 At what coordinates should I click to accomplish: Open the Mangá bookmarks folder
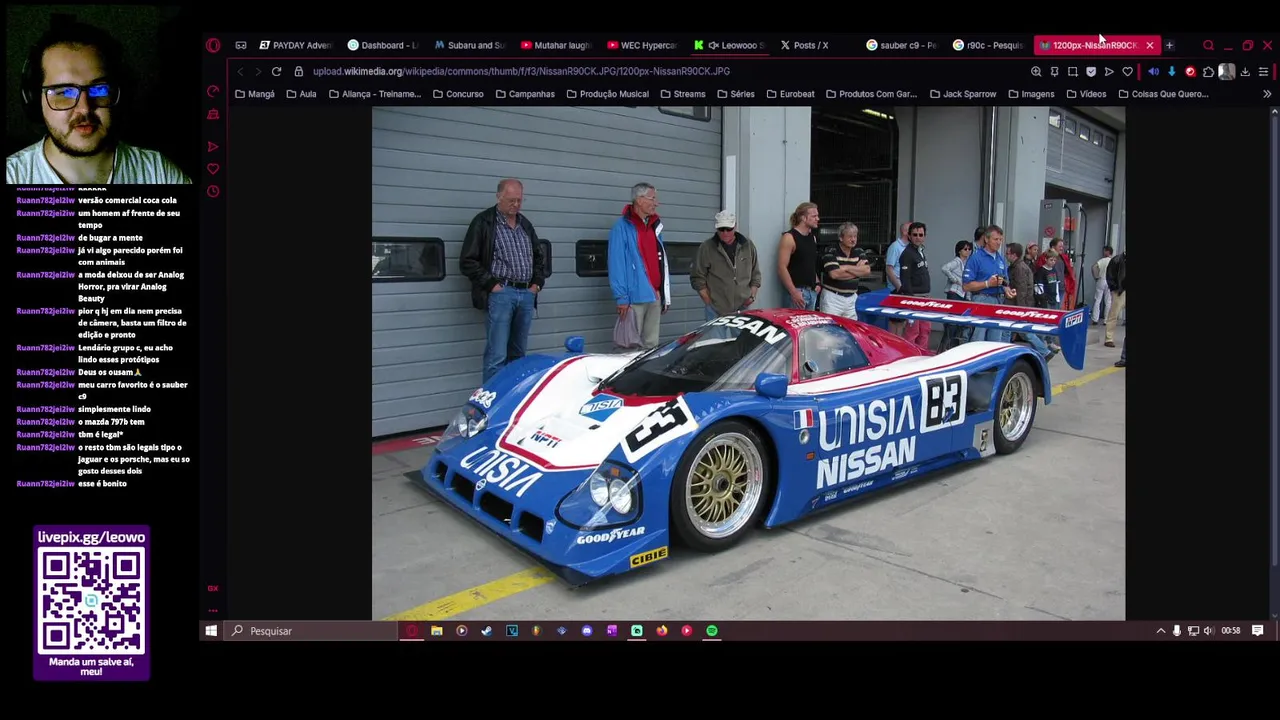pos(255,94)
